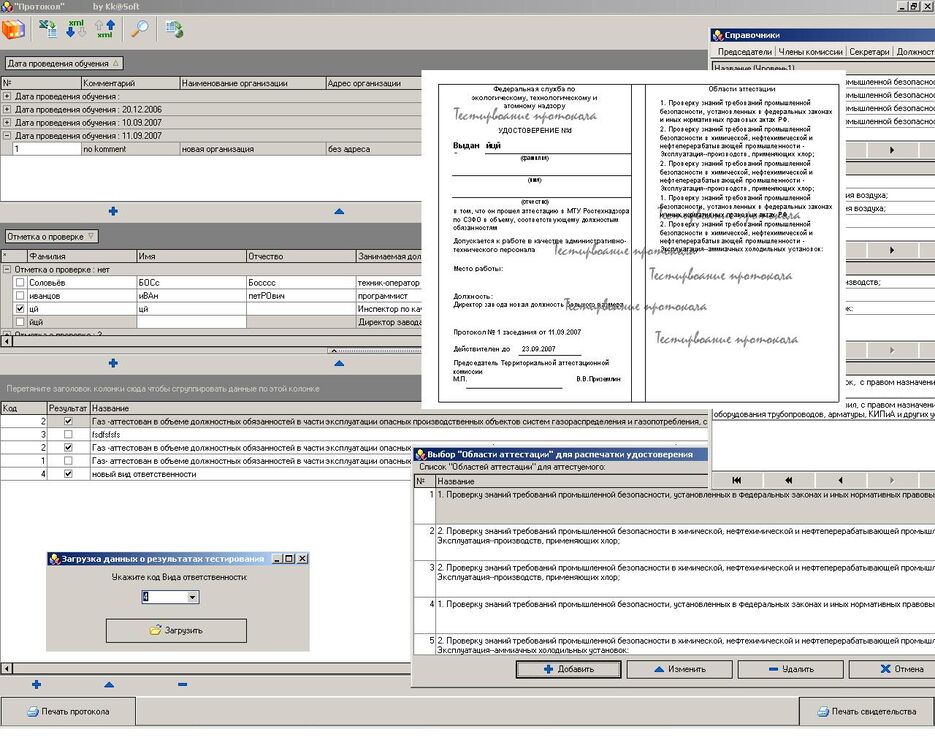
Task: Click the Загрузить button
Action: pos(176,630)
